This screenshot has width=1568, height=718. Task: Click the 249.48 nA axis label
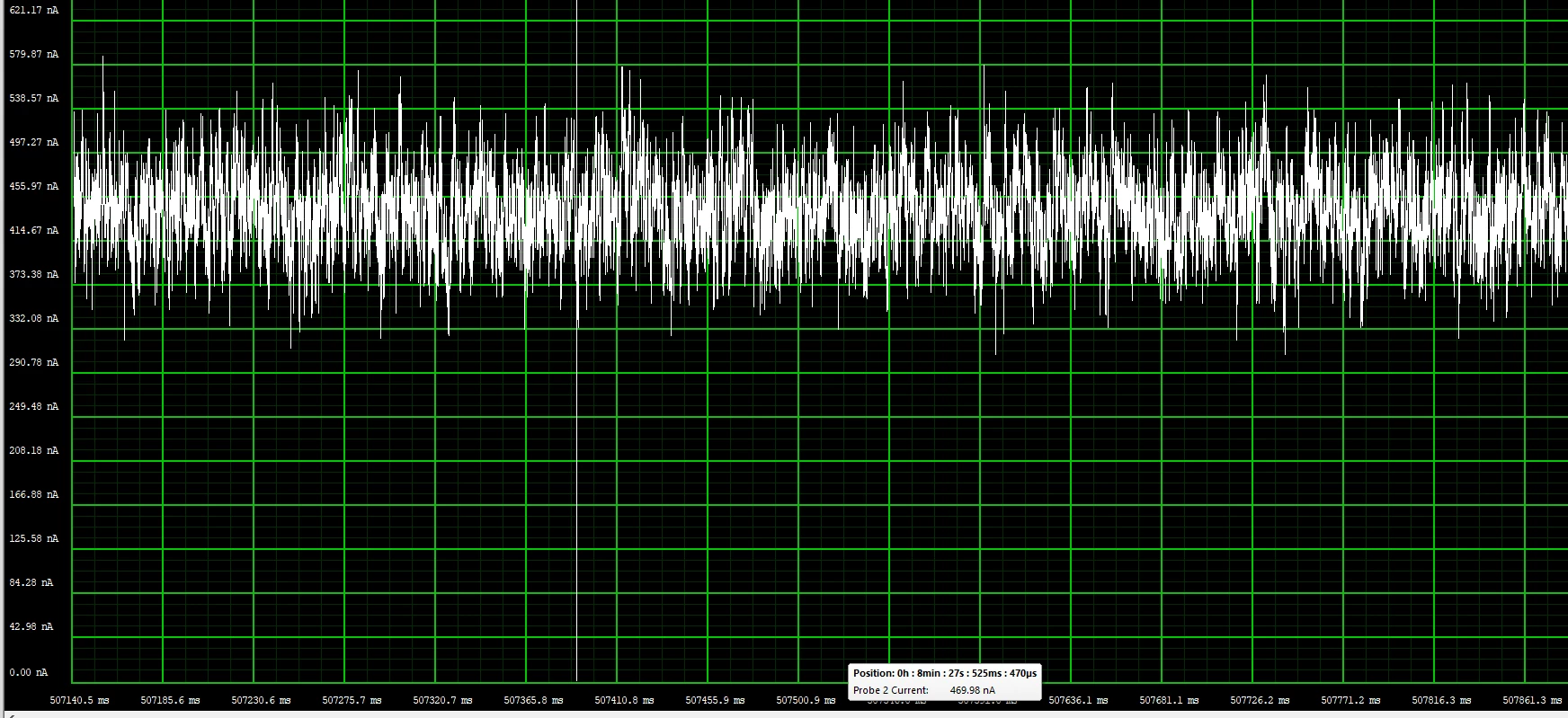click(x=34, y=406)
